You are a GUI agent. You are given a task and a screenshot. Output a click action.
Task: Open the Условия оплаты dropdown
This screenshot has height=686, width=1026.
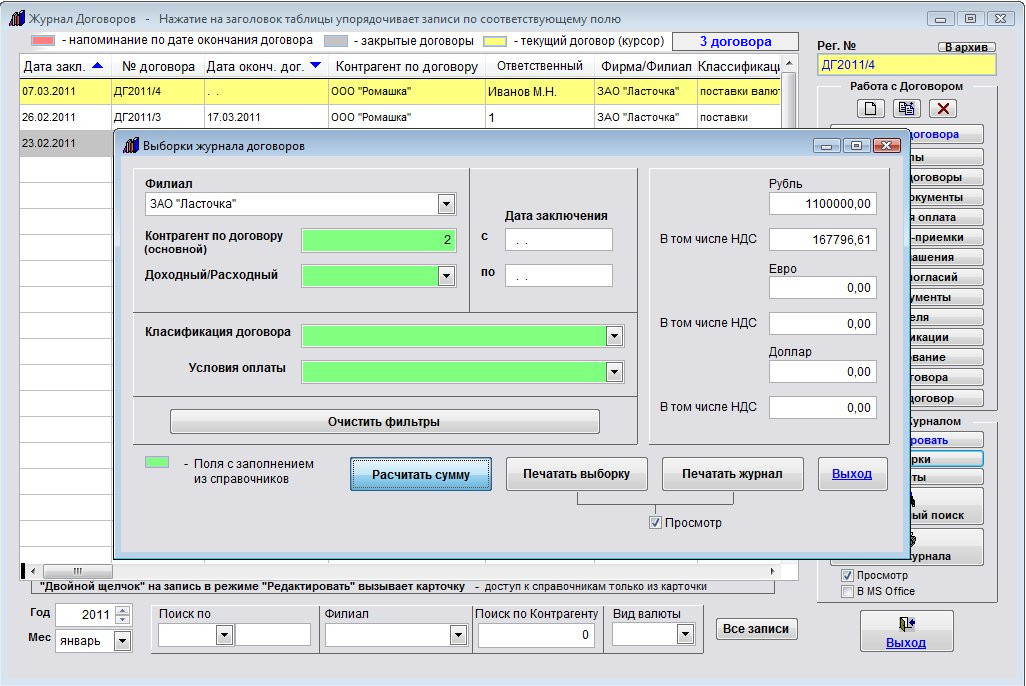pyautogui.click(x=614, y=372)
